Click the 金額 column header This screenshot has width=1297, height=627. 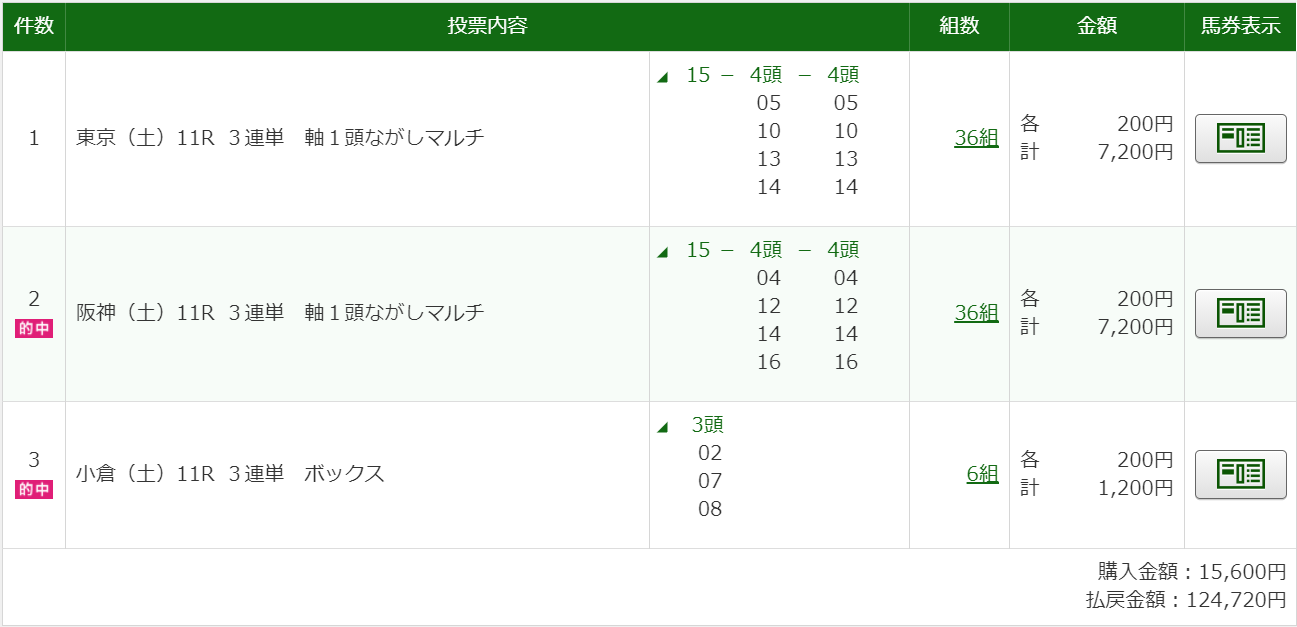[1097, 27]
